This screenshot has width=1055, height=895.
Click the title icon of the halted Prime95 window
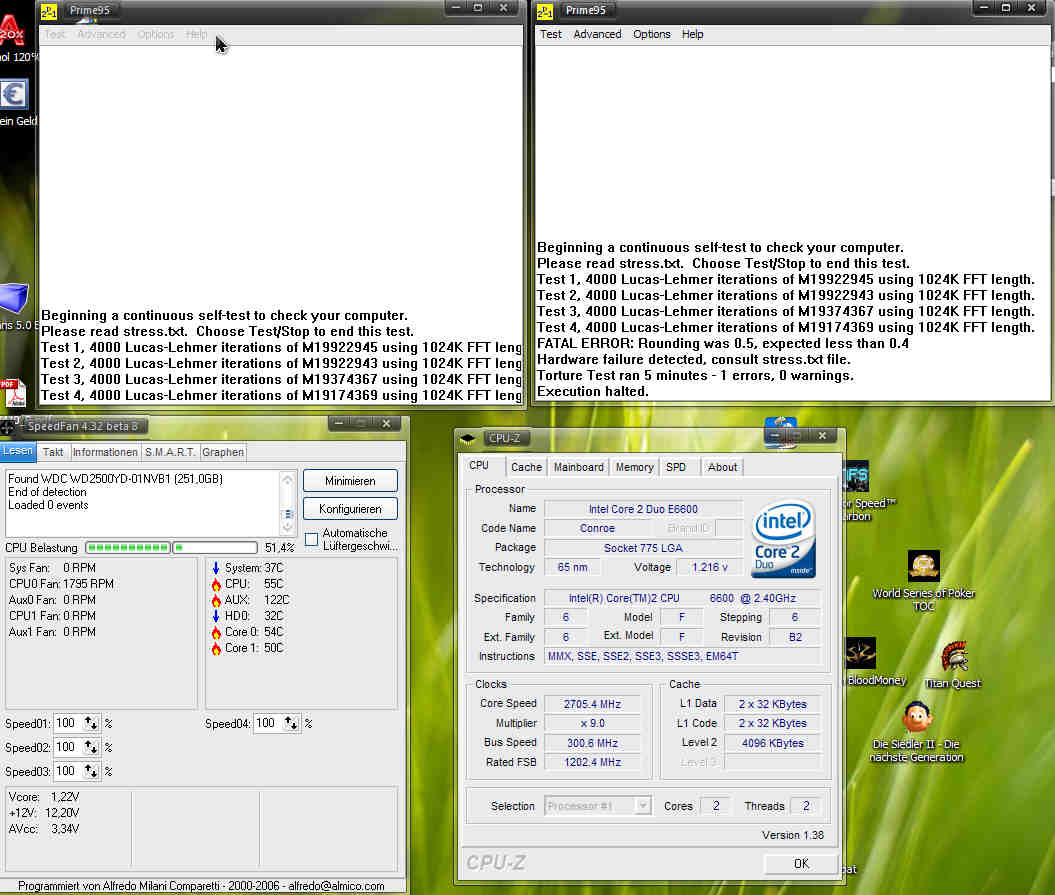(545, 11)
